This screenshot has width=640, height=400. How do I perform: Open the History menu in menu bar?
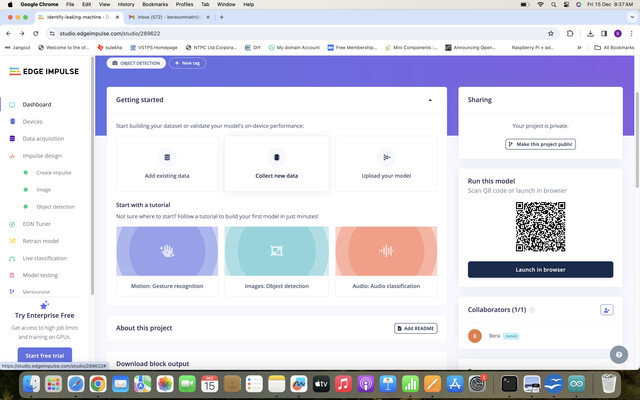click(x=126, y=4)
